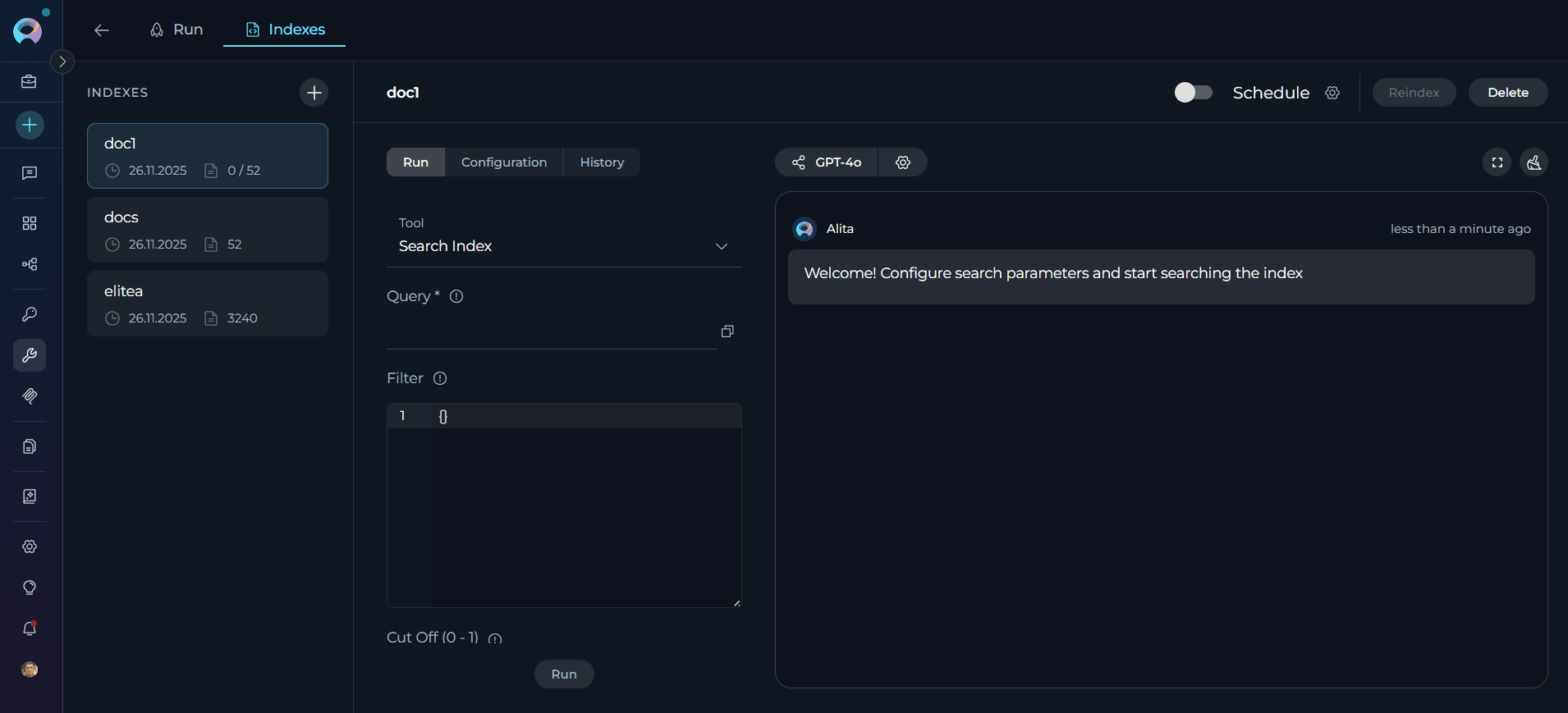Select the elitea index from list
Screen dimensions: 1568x713
tap(207, 304)
